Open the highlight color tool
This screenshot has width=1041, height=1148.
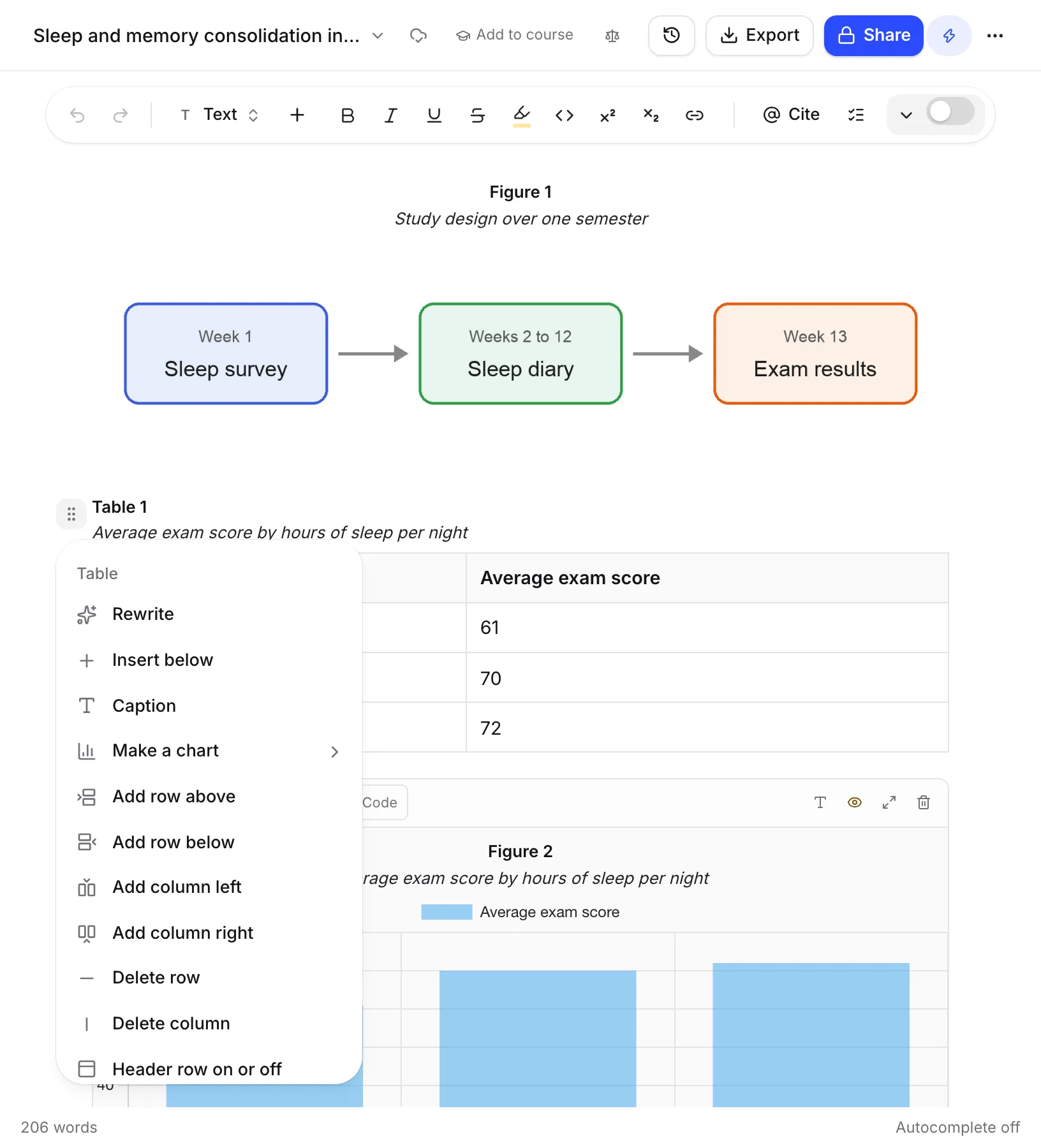pos(522,115)
